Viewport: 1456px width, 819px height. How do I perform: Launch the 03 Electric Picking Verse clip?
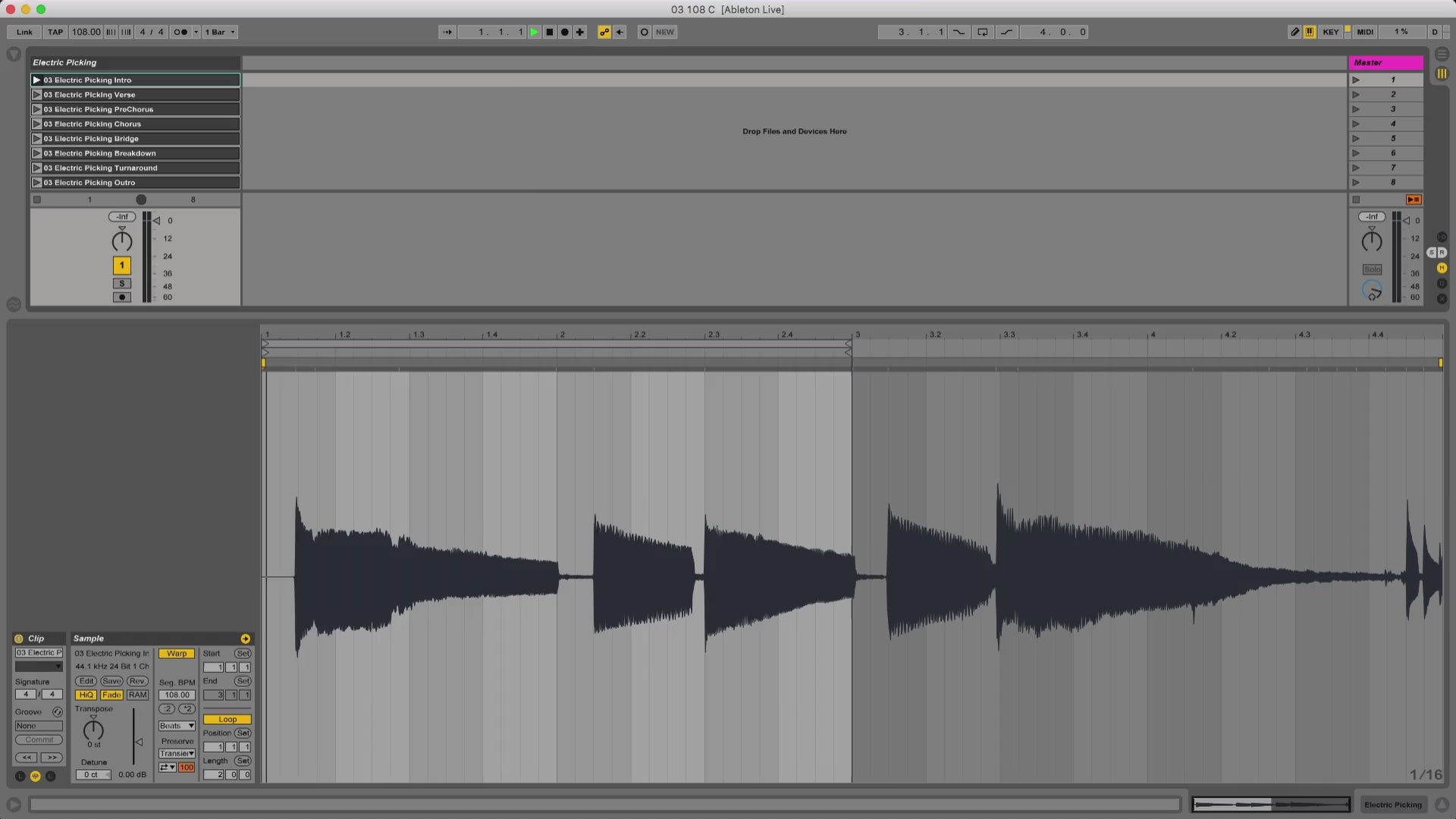coord(36,95)
